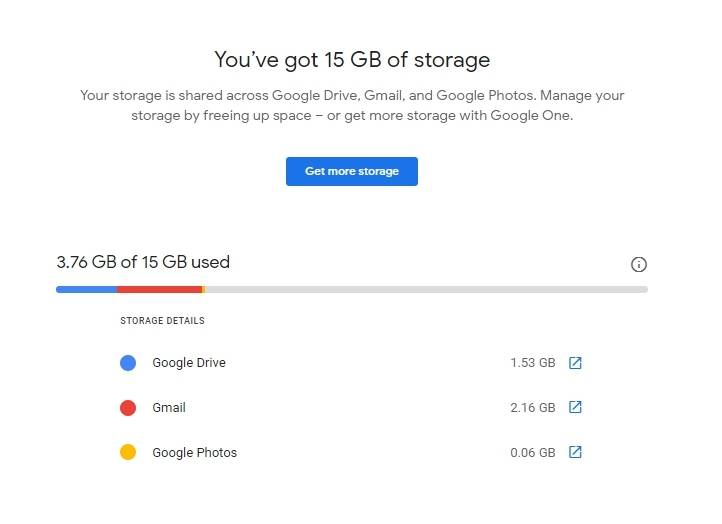The width and height of the screenshot is (722, 524).
Task: Click the 2.16 GB Gmail usage value
Action: 532,408
